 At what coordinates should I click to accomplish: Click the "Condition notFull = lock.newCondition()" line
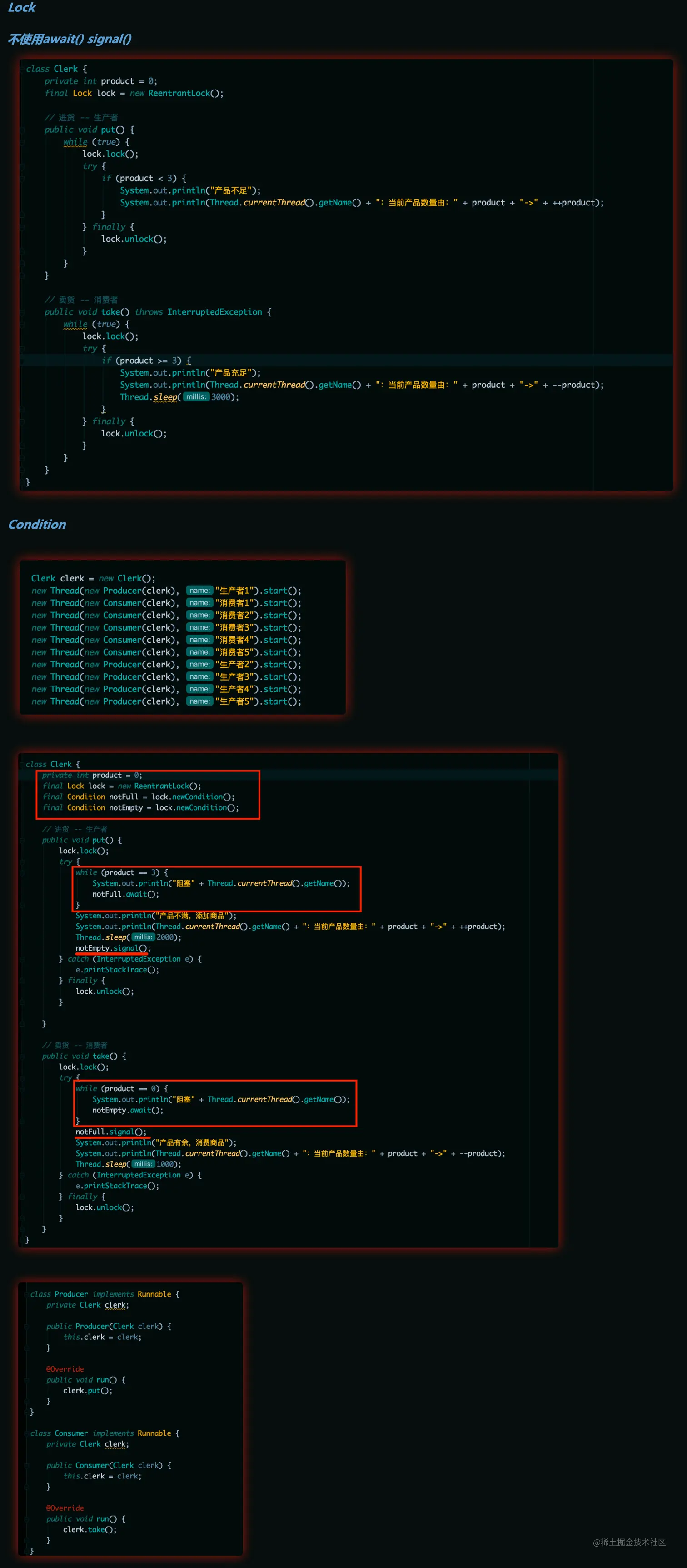point(139,797)
